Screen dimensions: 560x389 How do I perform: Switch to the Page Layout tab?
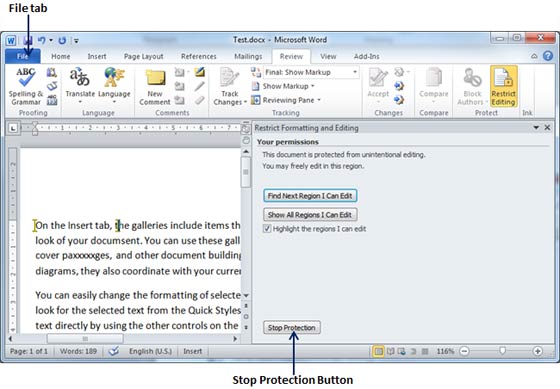click(x=143, y=56)
